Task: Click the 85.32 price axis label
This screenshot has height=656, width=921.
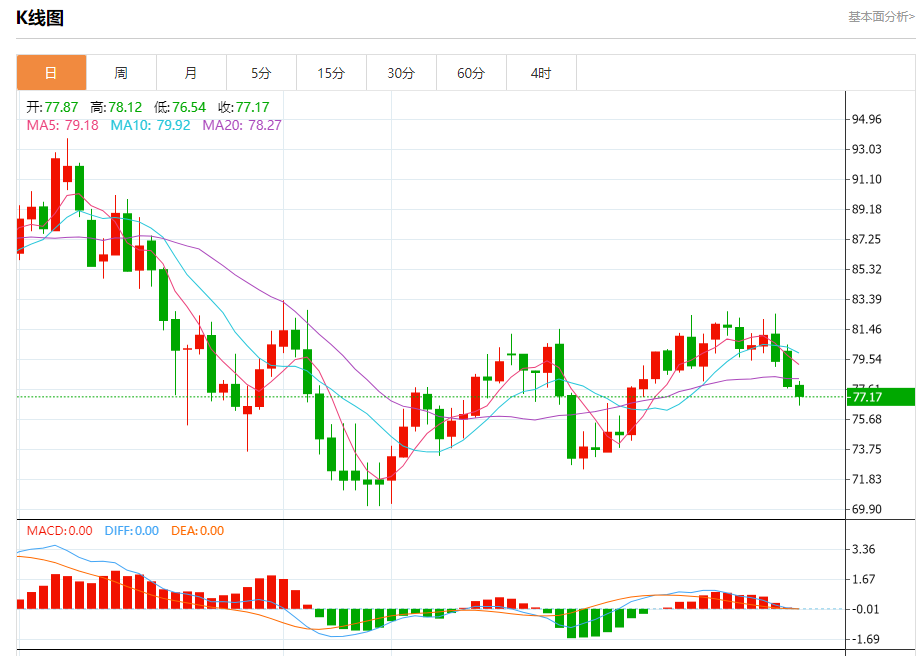Action: click(867, 269)
